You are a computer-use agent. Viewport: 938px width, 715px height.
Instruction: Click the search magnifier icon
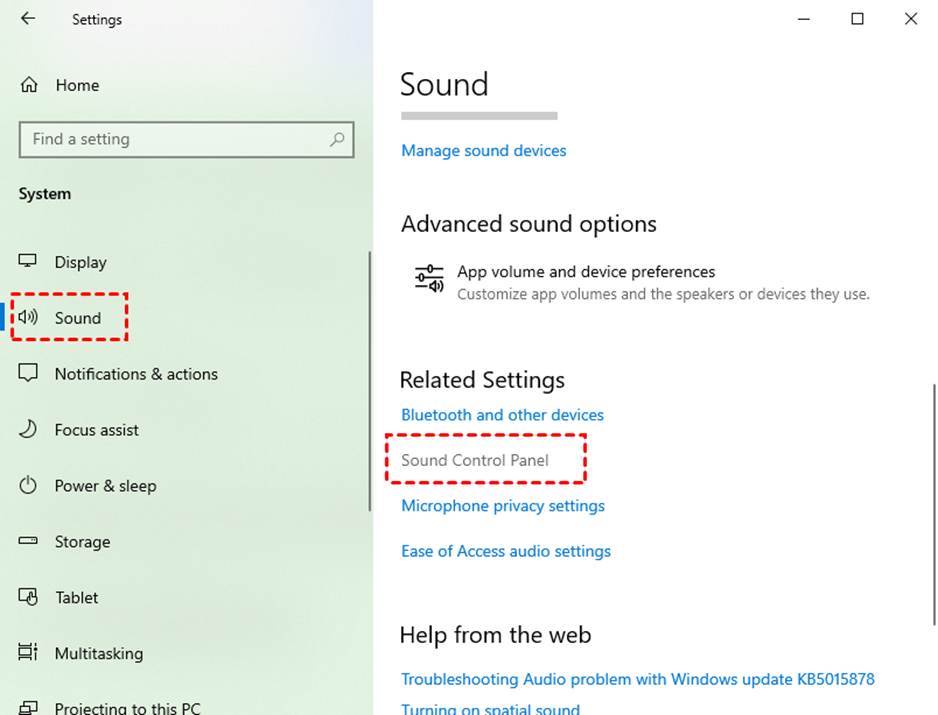coord(338,140)
